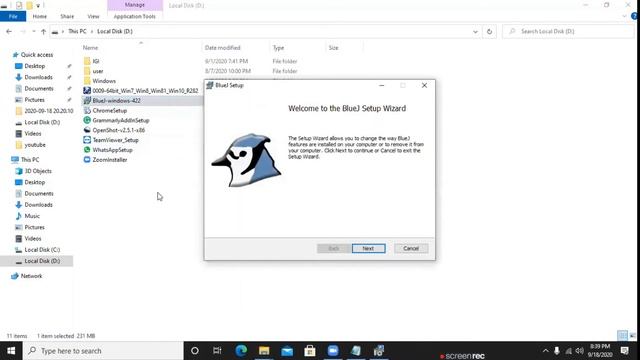
Task: Refresh the Local Disk (D:) view
Action: (489, 31)
